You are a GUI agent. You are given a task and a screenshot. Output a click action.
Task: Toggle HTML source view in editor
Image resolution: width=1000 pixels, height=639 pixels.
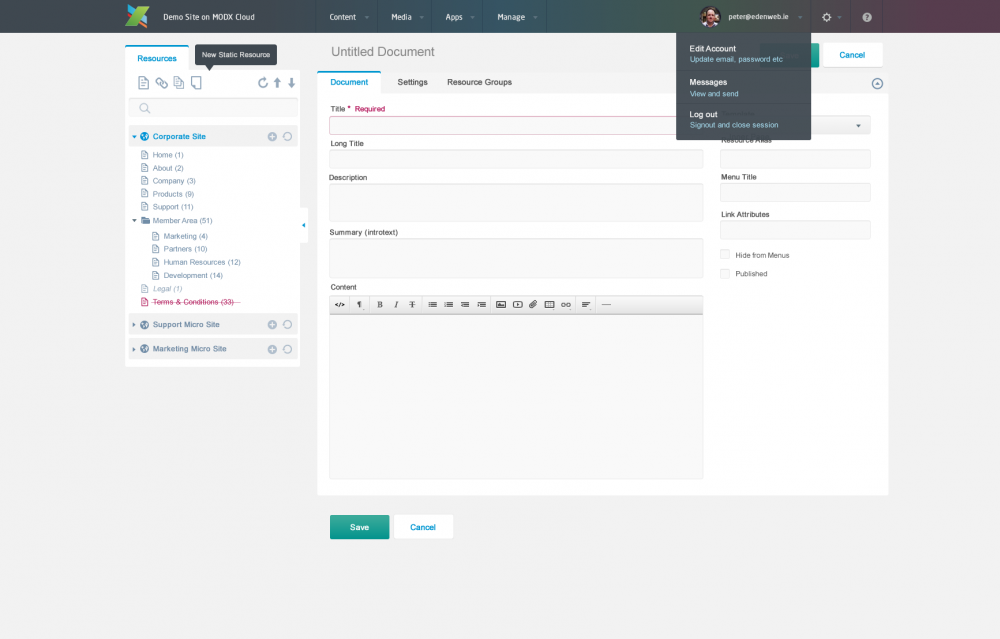pyautogui.click(x=340, y=304)
